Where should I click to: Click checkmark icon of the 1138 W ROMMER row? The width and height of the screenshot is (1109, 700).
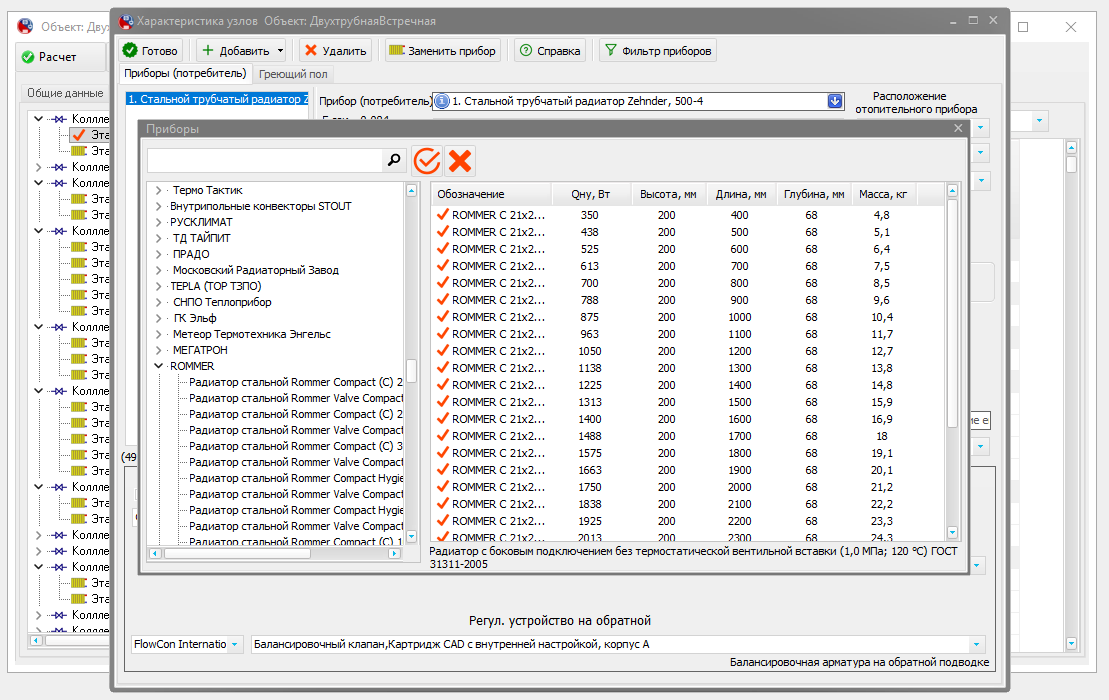[443, 367]
